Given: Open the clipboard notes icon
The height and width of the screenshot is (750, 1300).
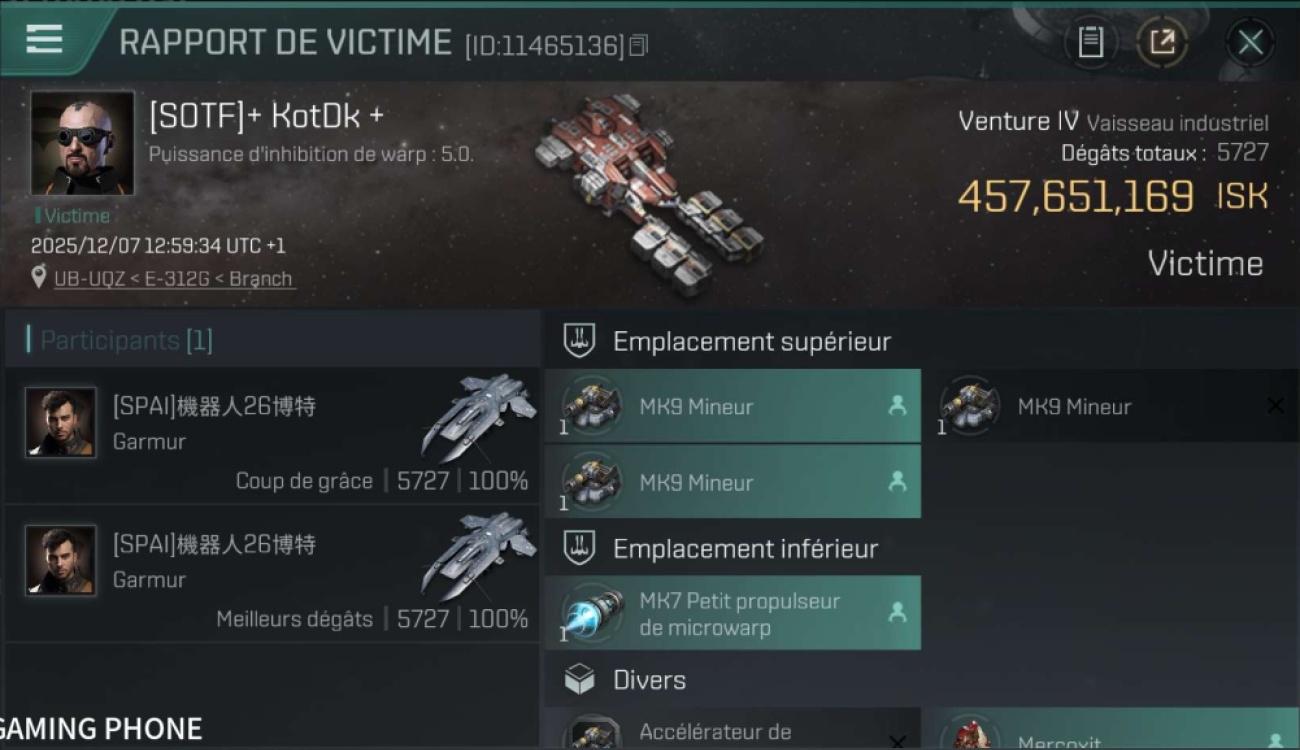Looking at the screenshot, I should [x=1090, y=42].
